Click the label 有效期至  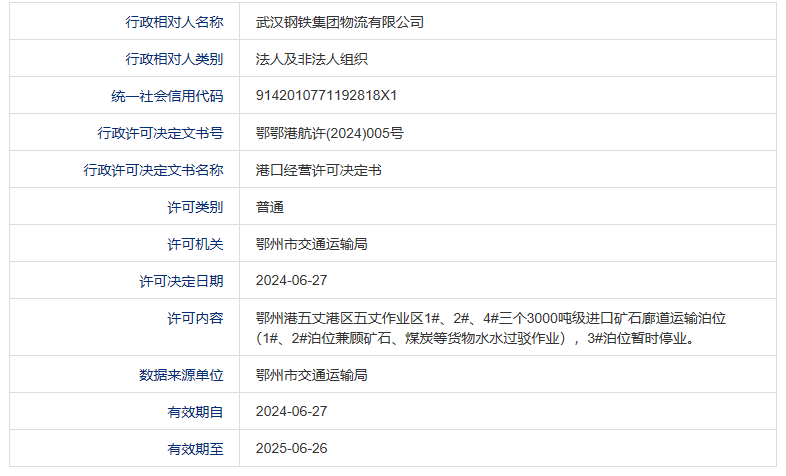(195, 449)
